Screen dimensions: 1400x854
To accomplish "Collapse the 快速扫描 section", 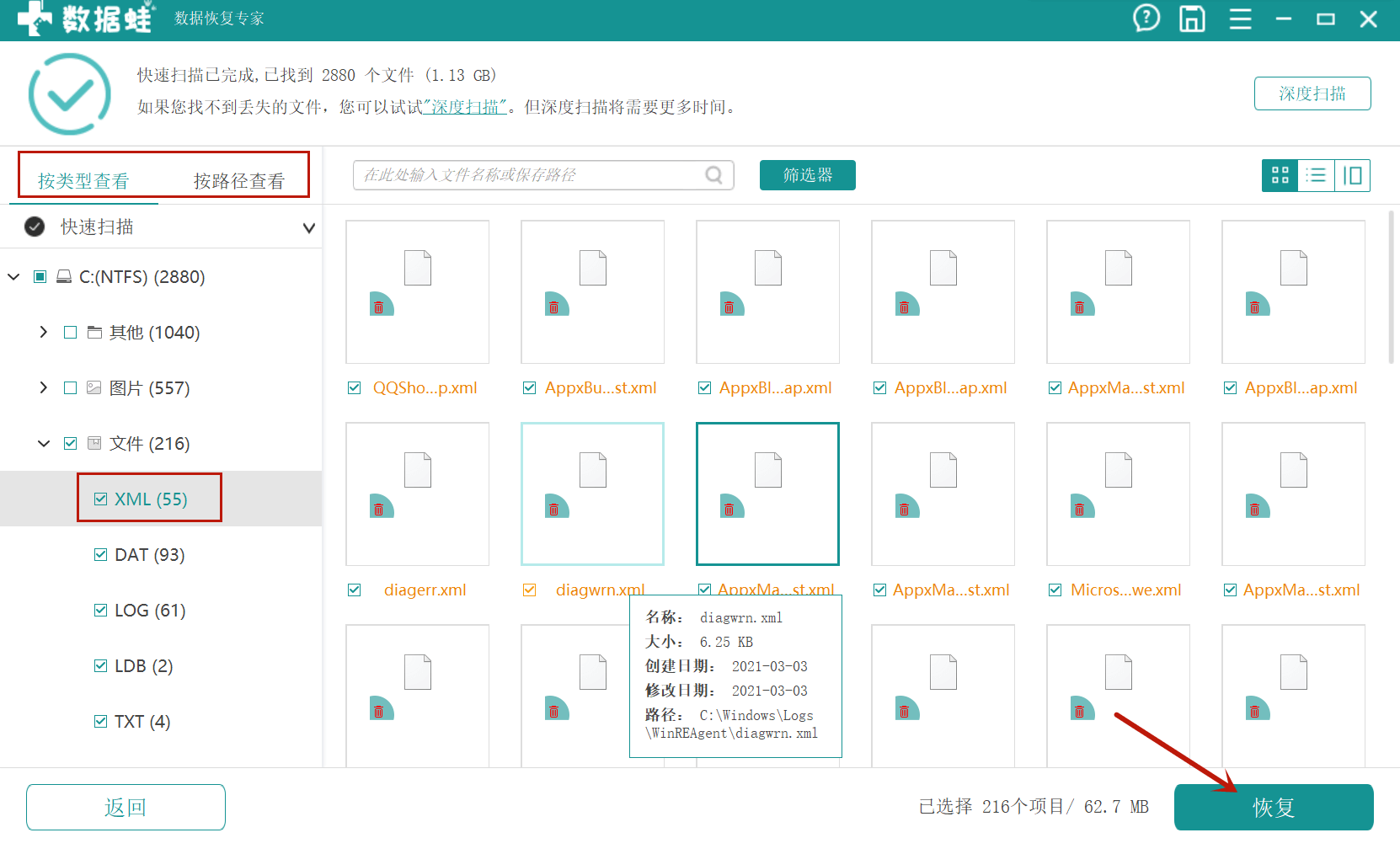I will 309,227.
